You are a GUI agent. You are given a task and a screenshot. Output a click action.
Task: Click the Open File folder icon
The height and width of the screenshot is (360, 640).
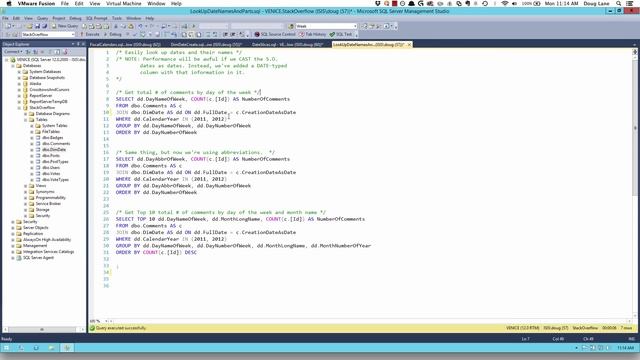(x=30, y=26)
